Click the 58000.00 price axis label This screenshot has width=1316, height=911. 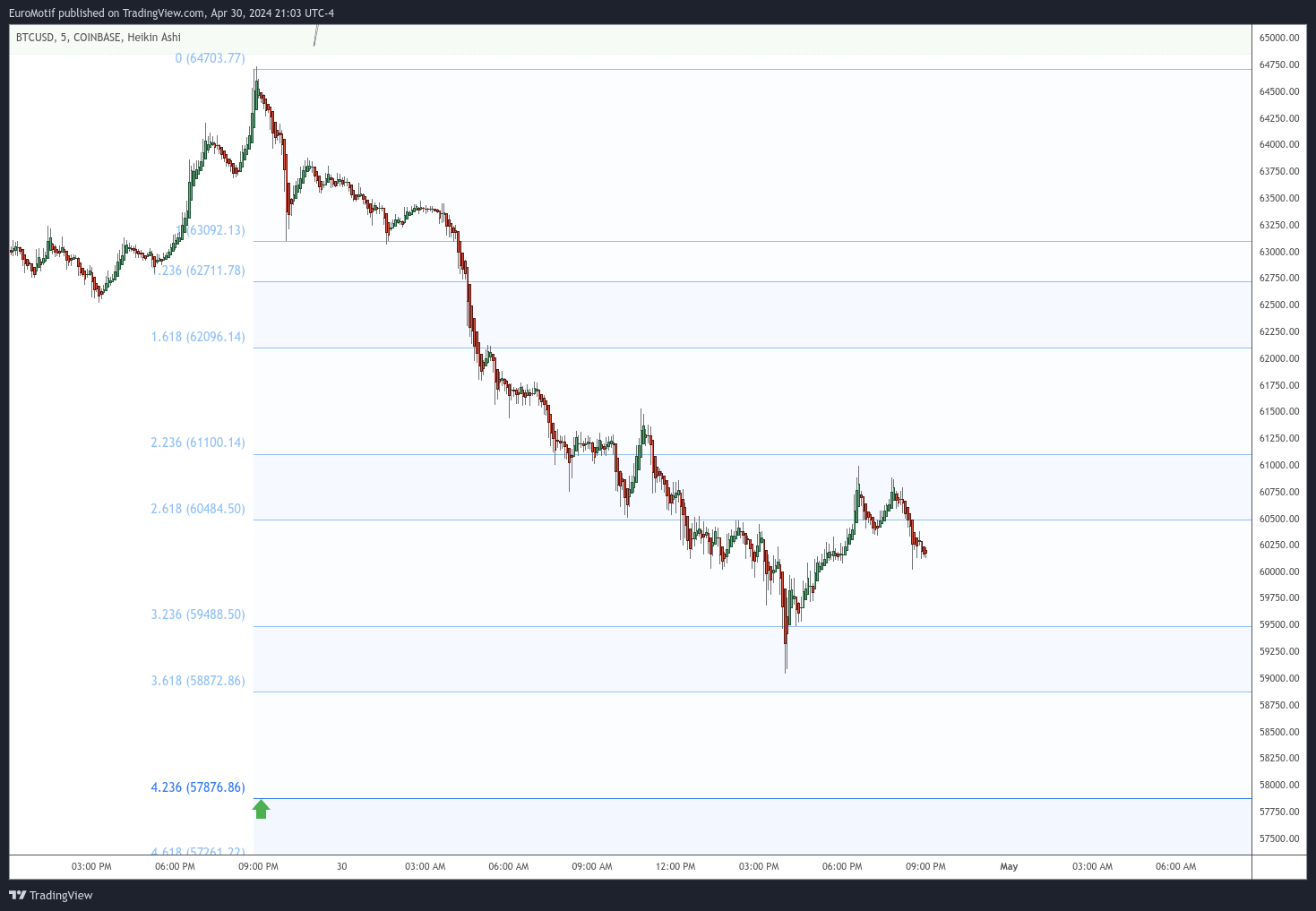pyautogui.click(x=1279, y=785)
